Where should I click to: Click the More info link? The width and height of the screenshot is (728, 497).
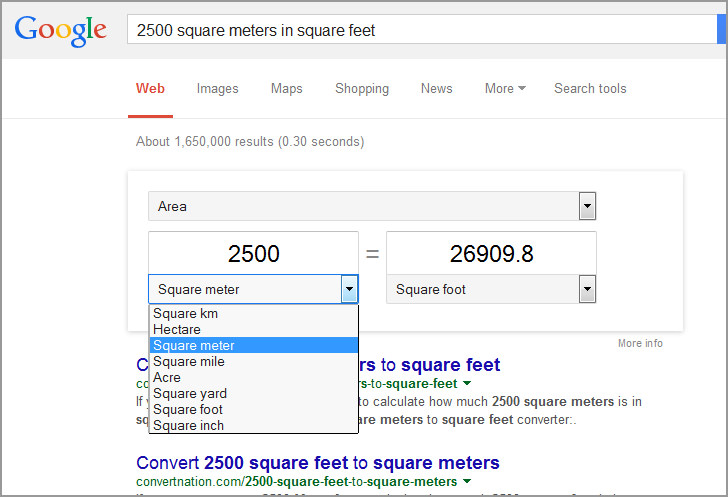640,343
